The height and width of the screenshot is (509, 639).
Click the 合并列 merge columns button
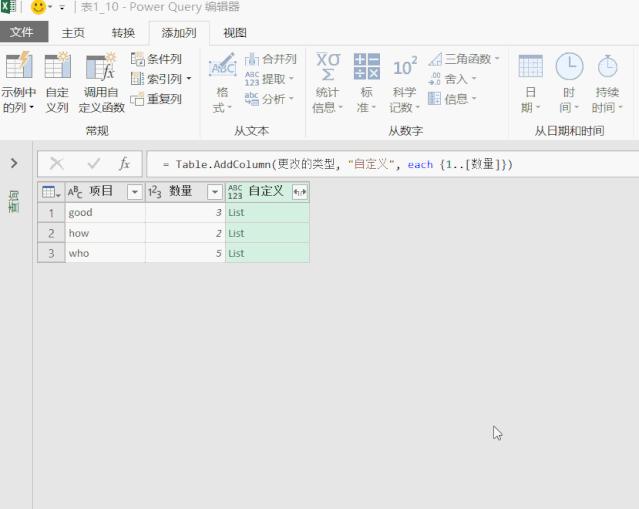(x=271, y=59)
